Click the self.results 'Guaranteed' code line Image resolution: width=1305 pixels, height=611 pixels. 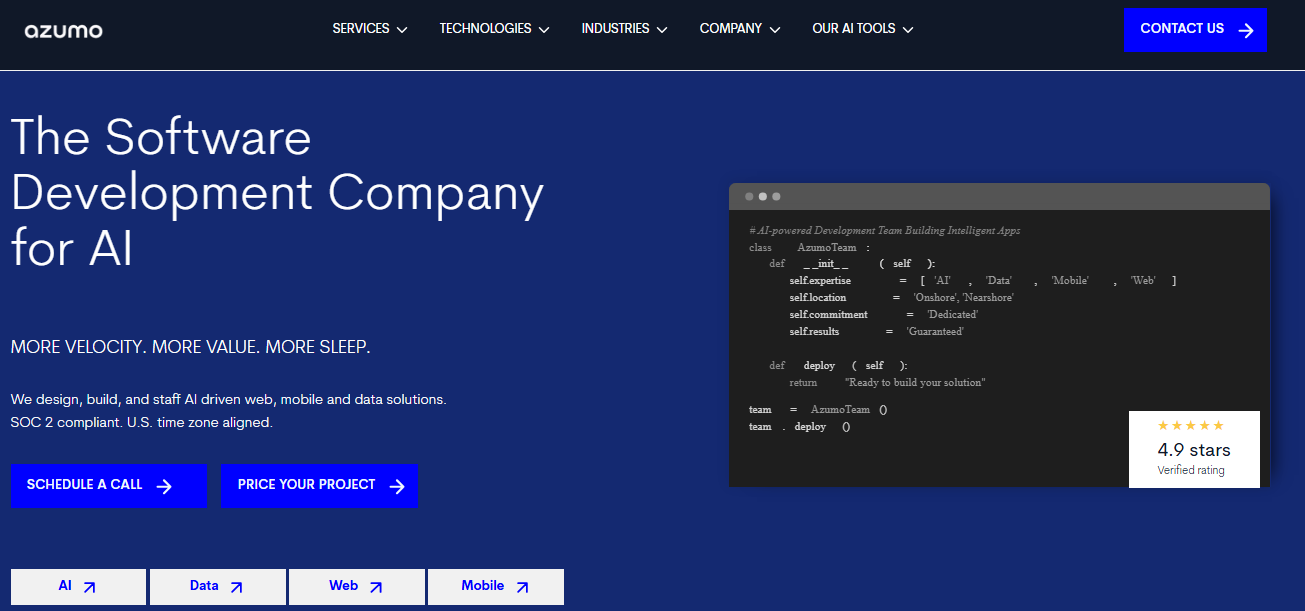(876, 332)
